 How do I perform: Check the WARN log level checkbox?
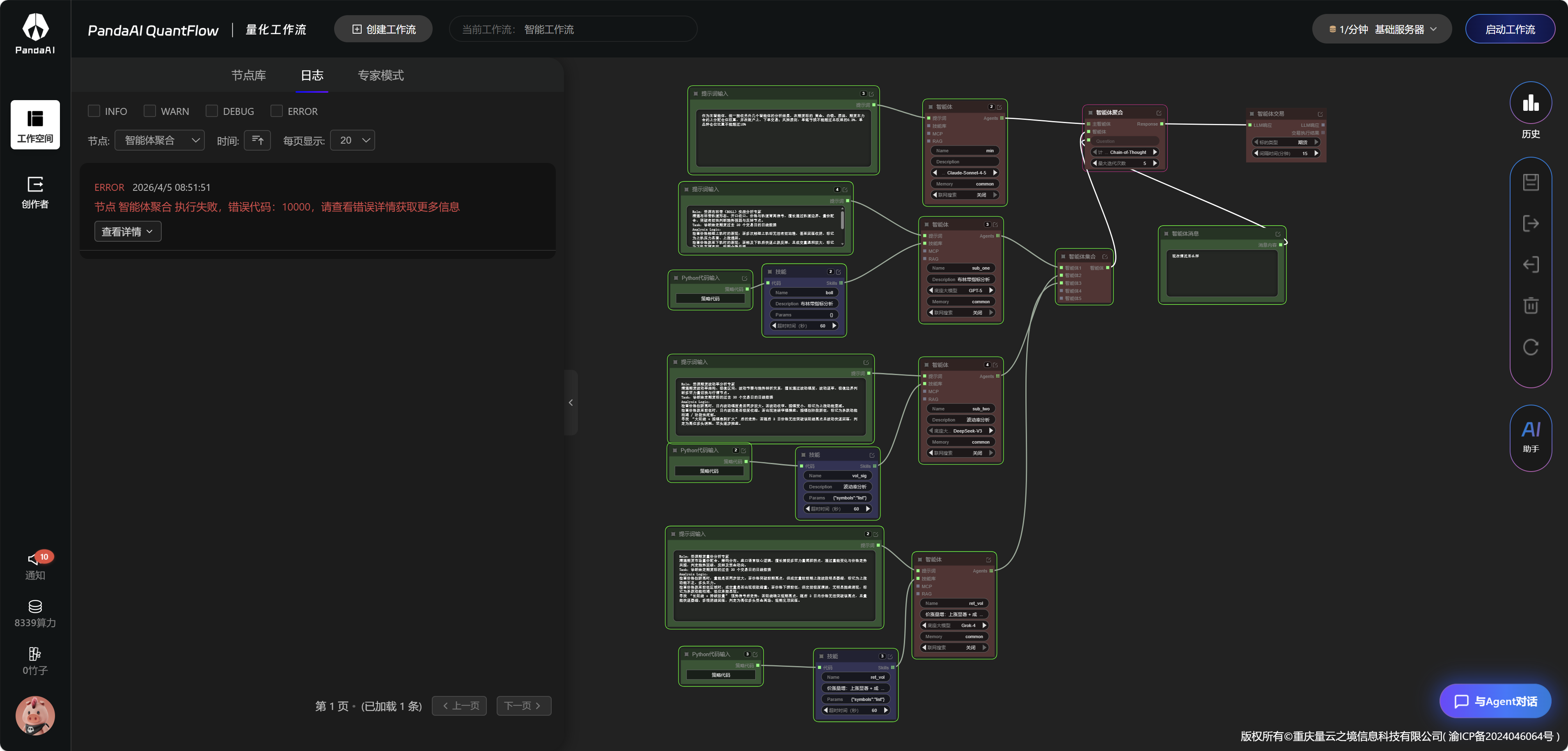tap(150, 111)
